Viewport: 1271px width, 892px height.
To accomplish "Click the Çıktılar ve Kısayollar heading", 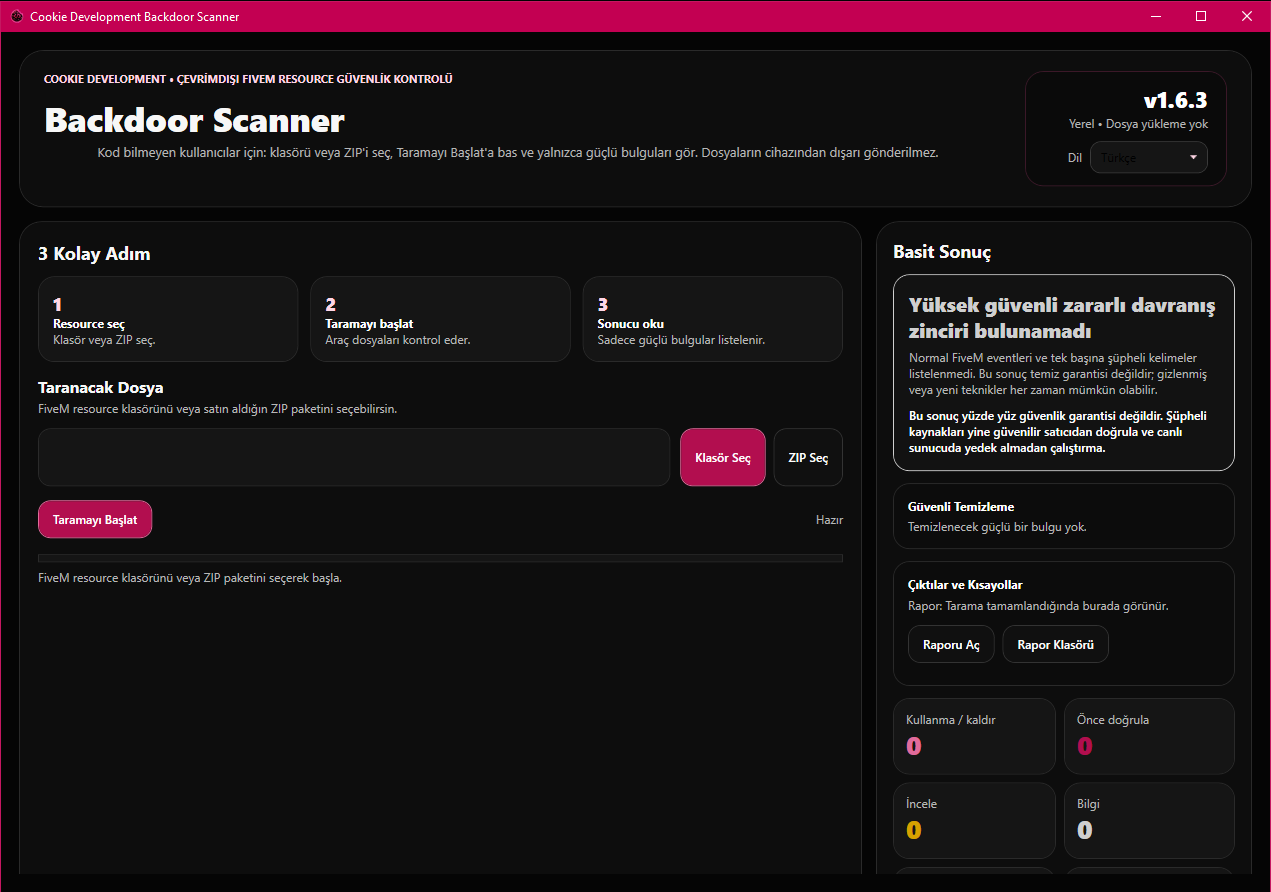I will pos(965,585).
